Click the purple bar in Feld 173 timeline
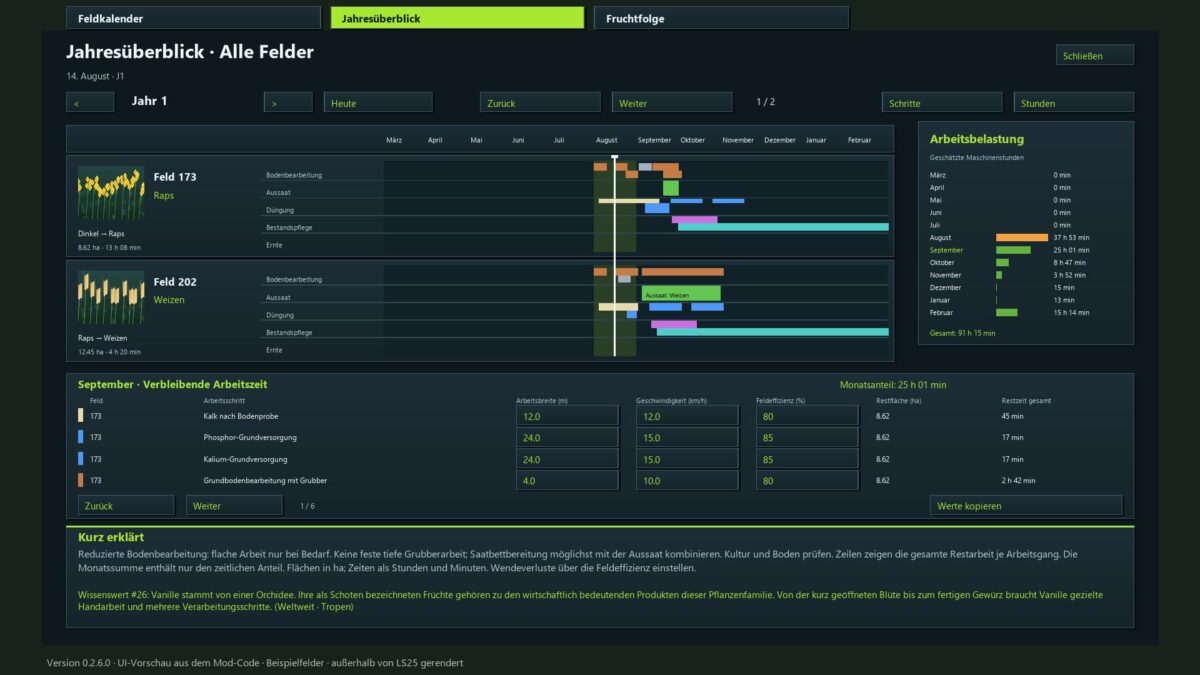 (694, 219)
